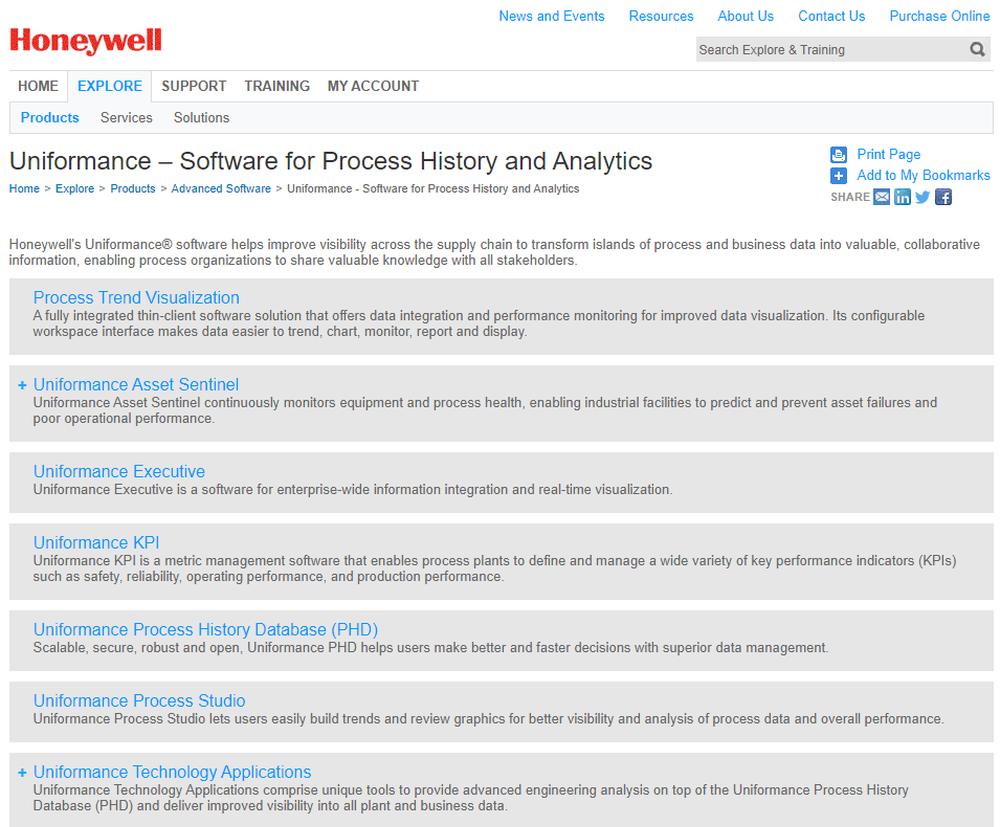The image size is (1000, 827).
Task: Share the page on Twitter
Action: [922, 197]
